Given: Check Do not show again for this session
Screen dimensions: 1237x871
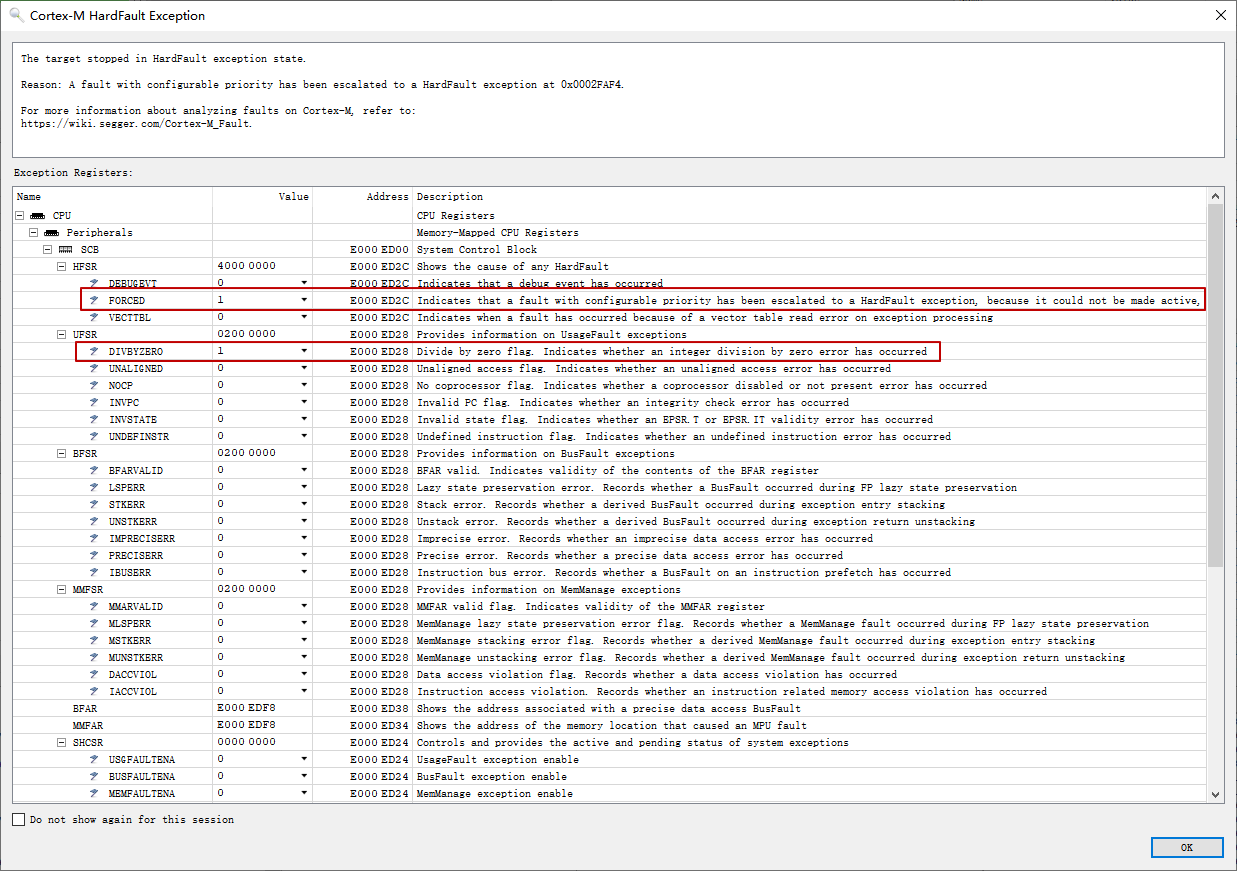Looking at the screenshot, I should click(17, 819).
